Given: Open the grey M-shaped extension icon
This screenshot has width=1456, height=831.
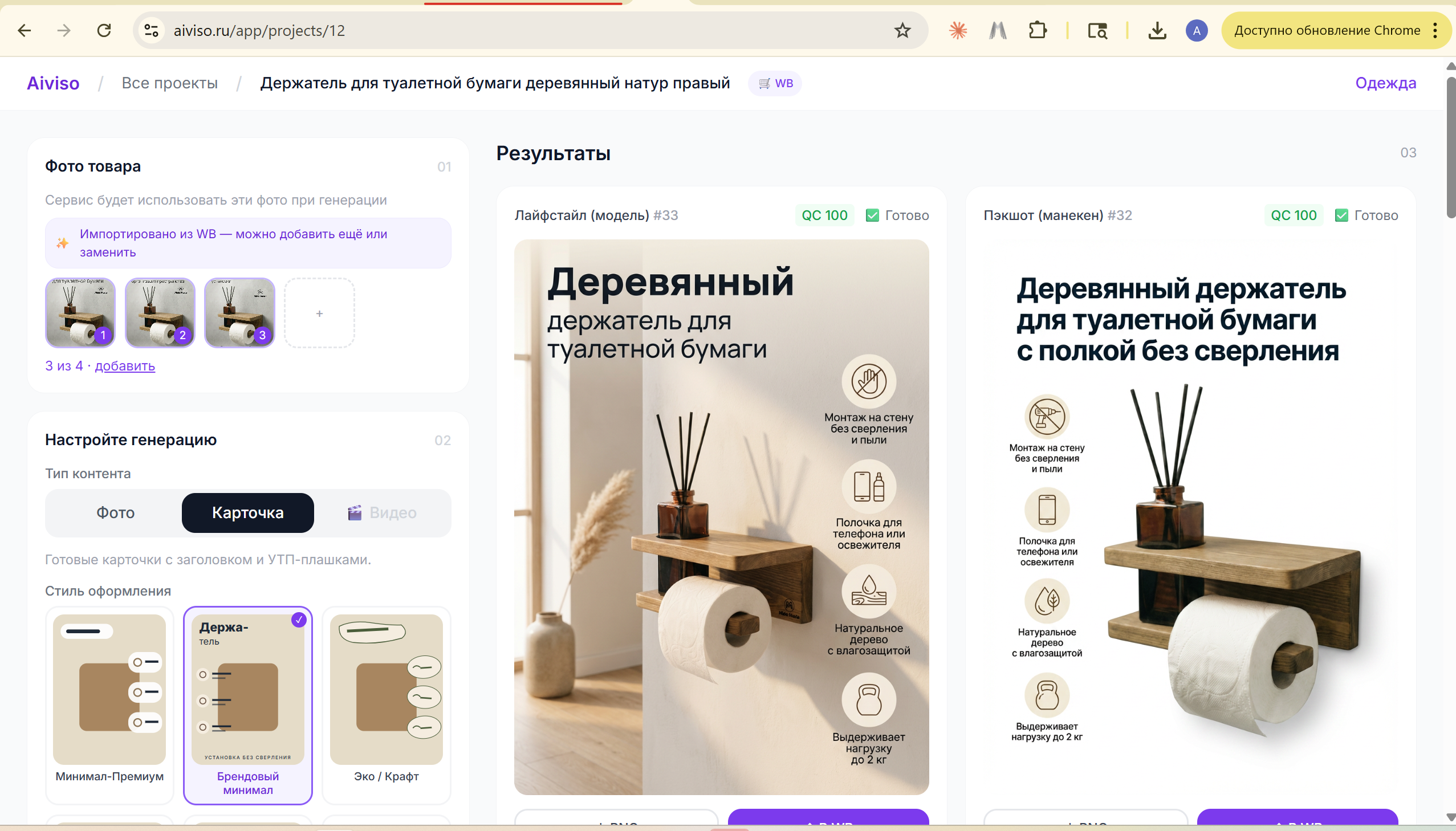Looking at the screenshot, I should (998, 30).
